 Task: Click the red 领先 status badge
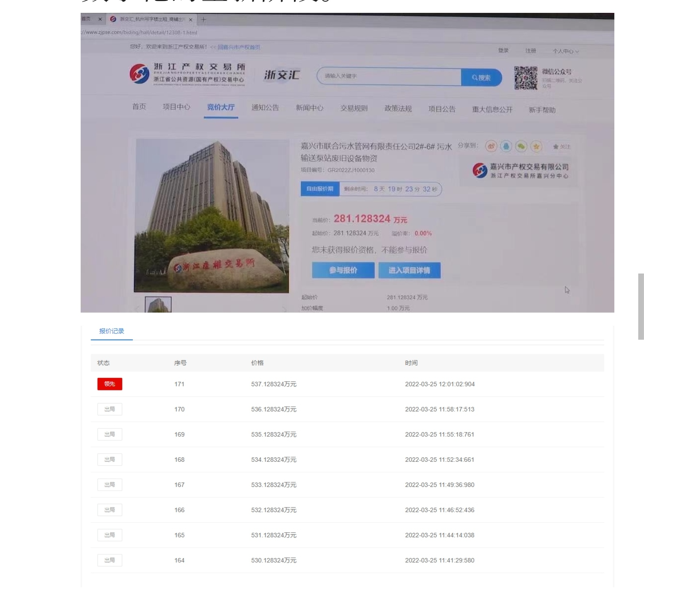point(110,384)
